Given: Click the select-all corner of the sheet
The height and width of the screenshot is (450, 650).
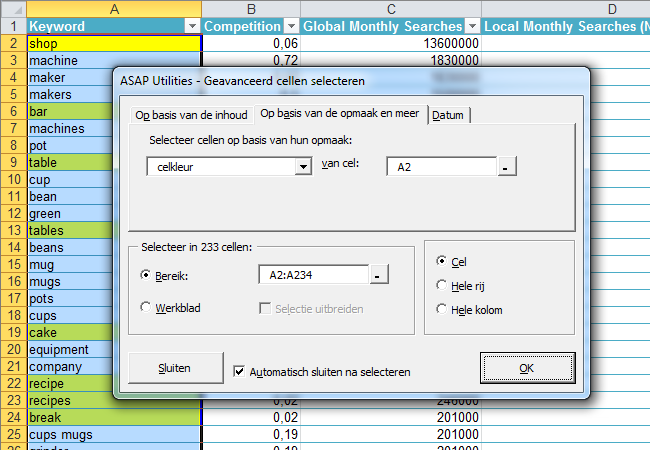Looking at the screenshot, I should [x=14, y=9].
